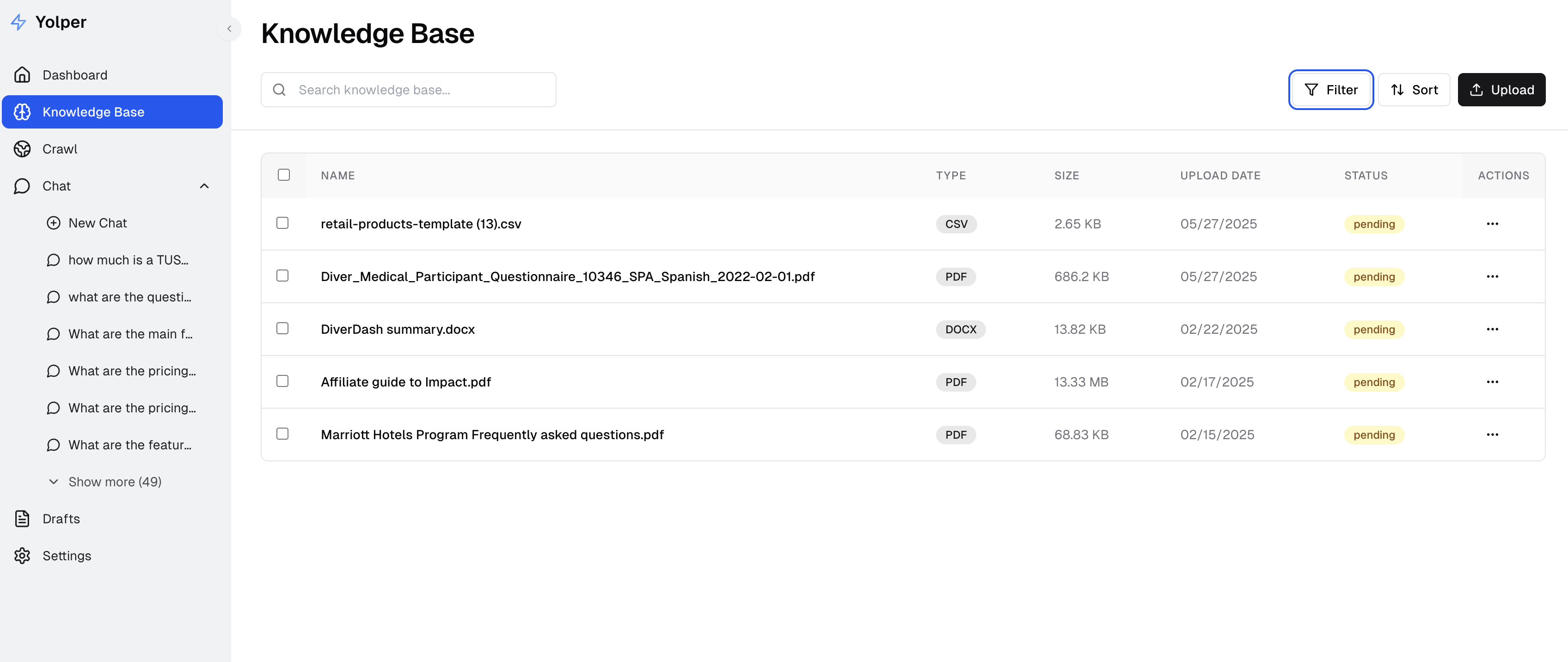Image resolution: width=1568 pixels, height=662 pixels.
Task: Click the 13.33 MB size cell
Action: point(1081,382)
